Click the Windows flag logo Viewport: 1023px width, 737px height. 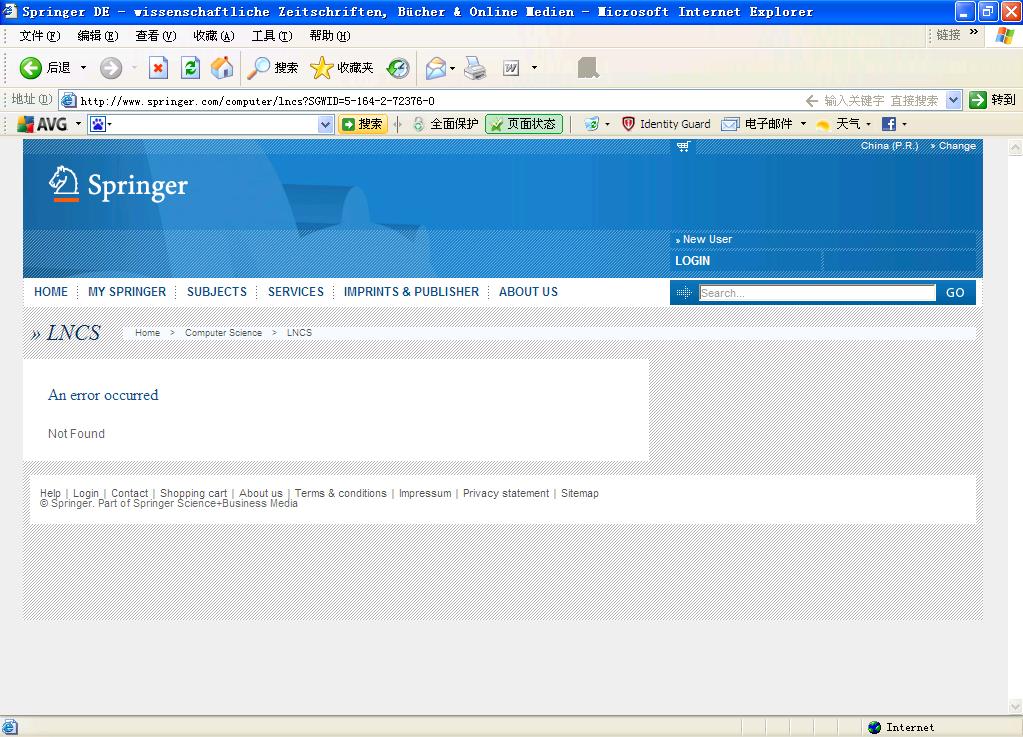pyautogui.click(x=1005, y=35)
